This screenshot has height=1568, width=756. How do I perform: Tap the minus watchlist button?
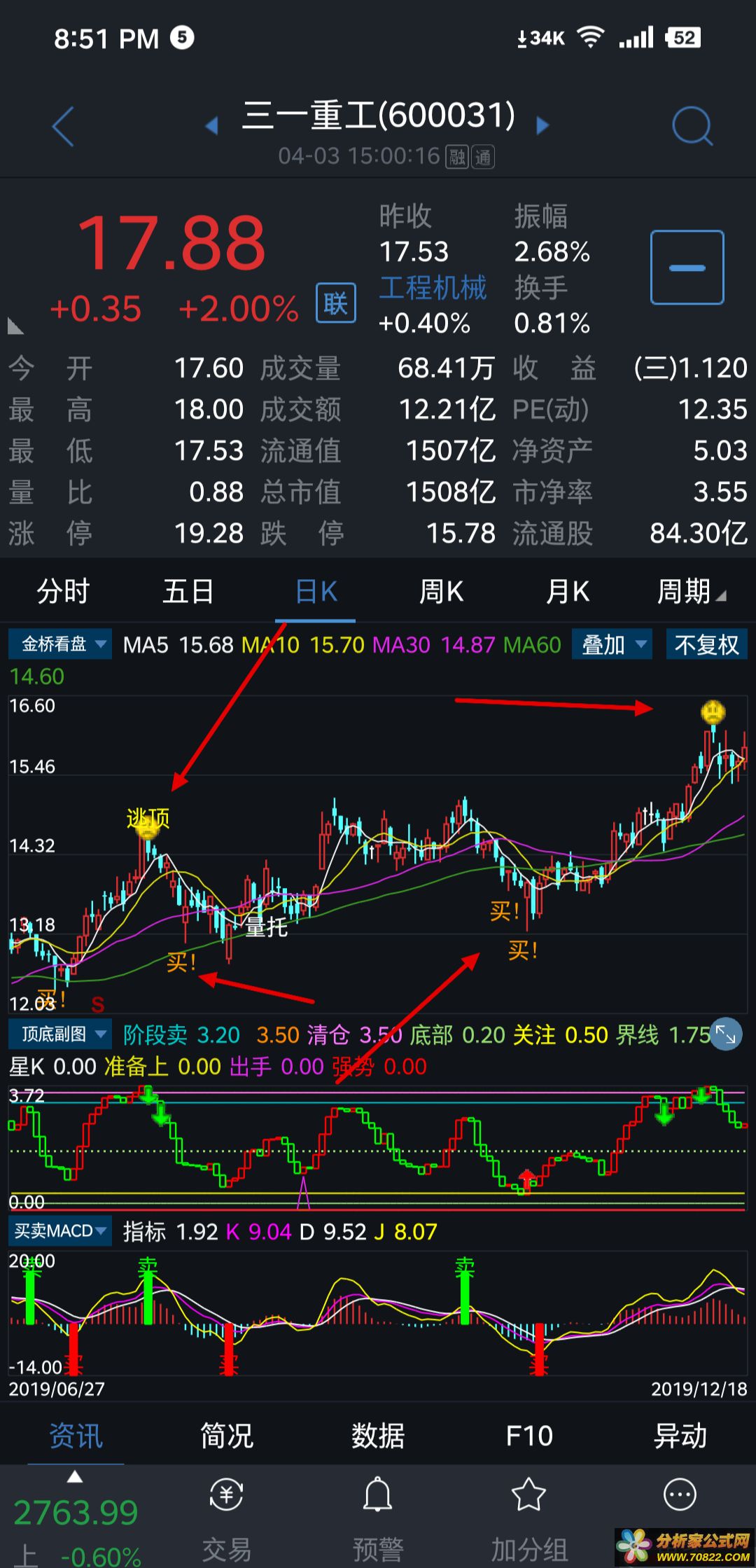pyautogui.click(x=687, y=268)
